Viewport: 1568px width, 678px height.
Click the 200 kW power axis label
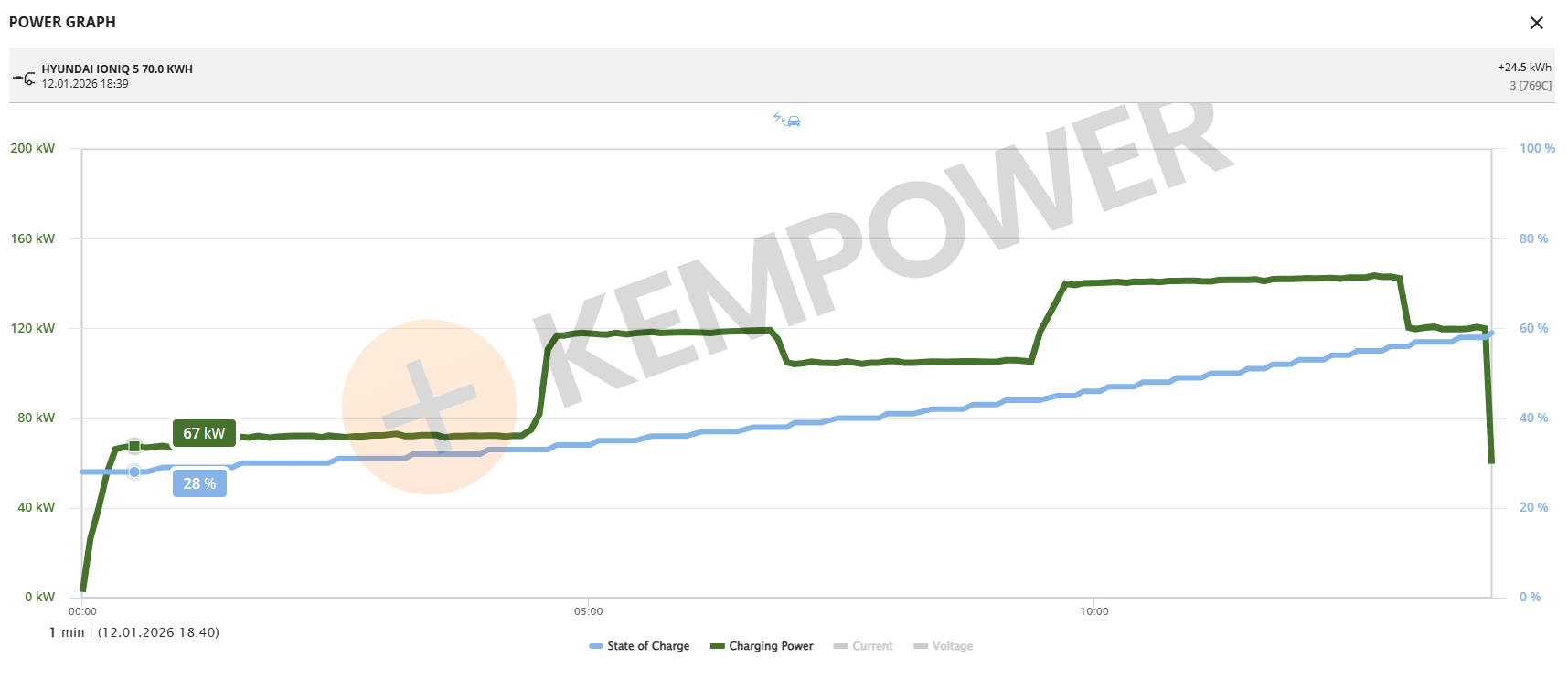33,148
